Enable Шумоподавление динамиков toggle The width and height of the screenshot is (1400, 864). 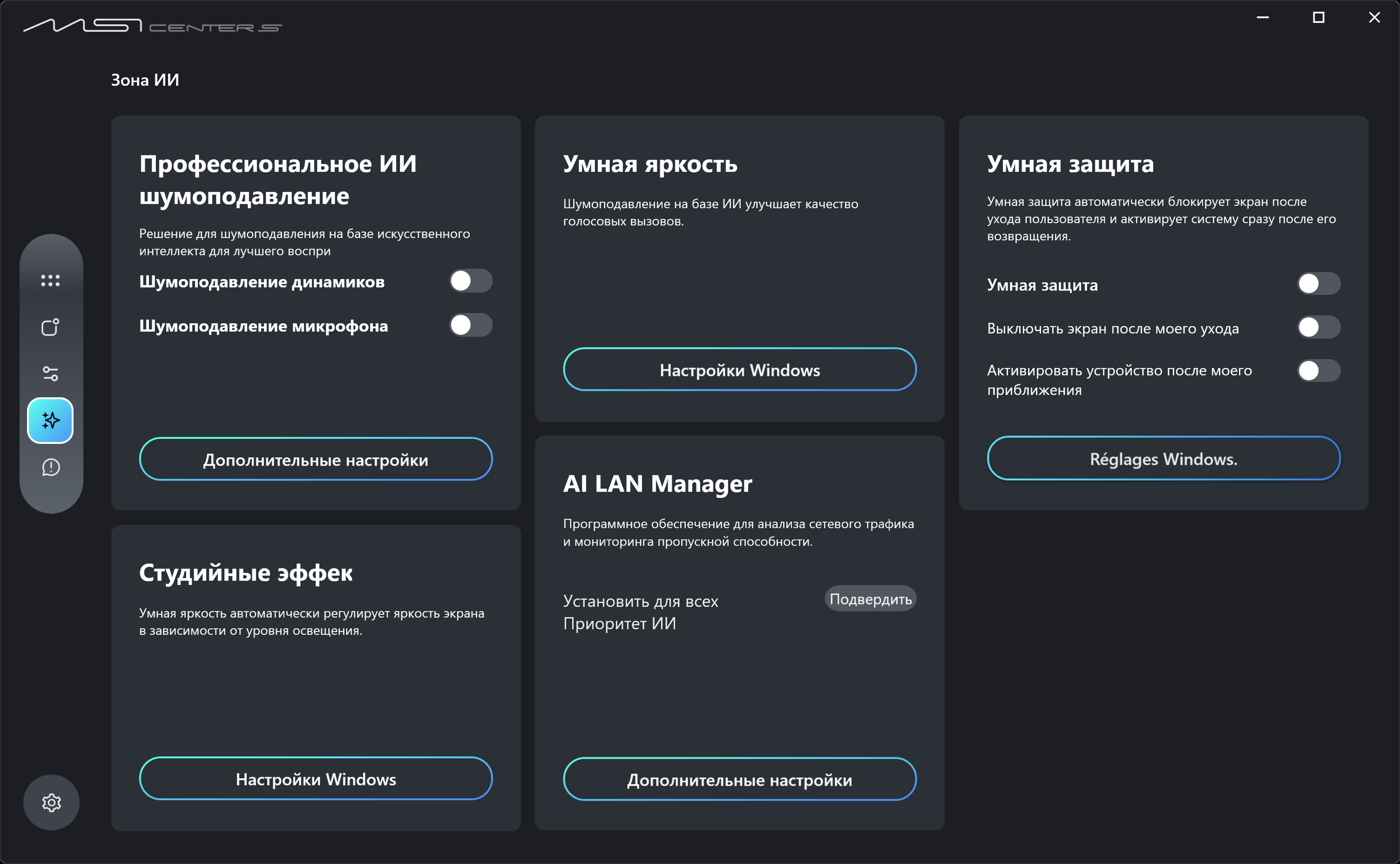[471, 281]
